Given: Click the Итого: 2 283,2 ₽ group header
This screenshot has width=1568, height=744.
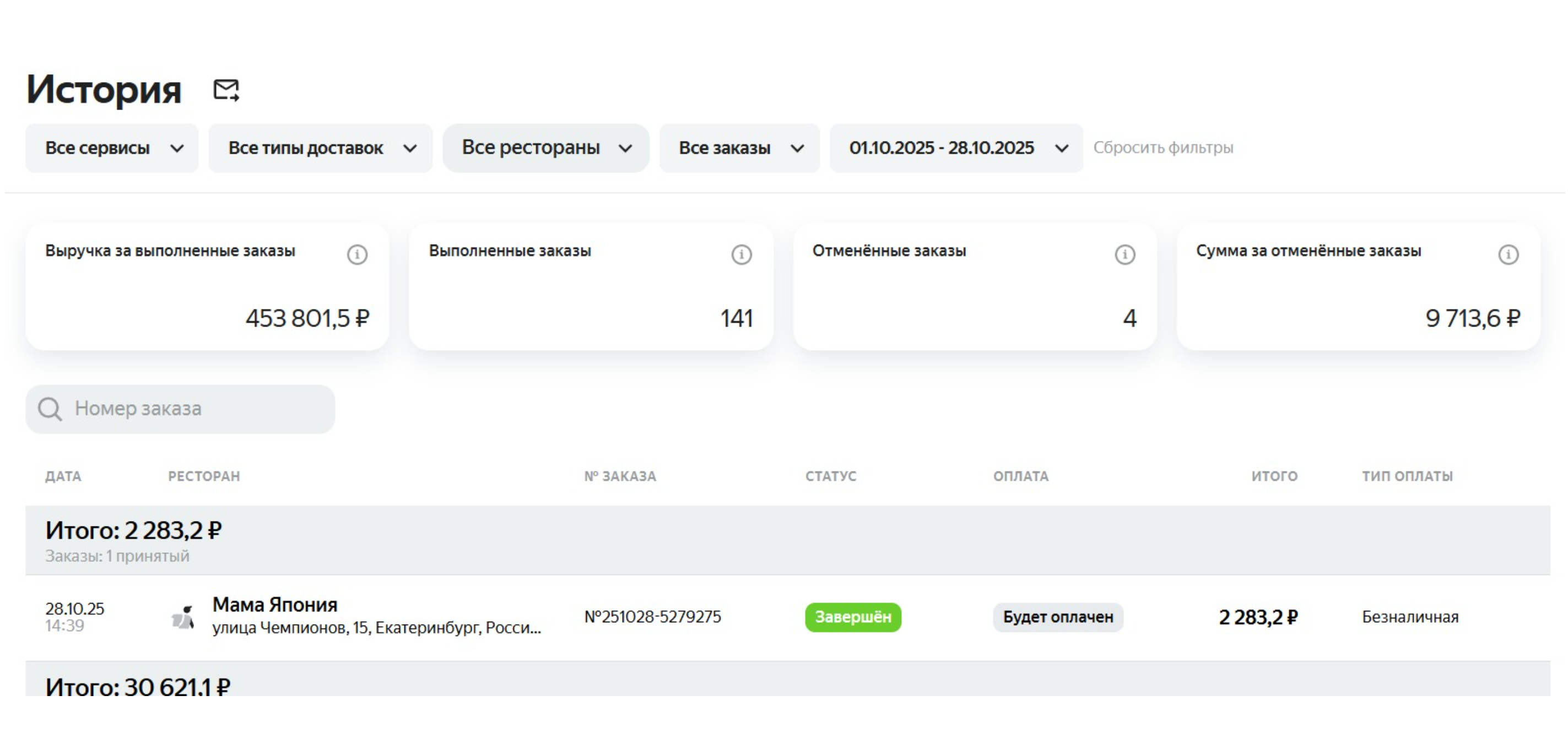Looking at the screenshot, I should (133, 530).
